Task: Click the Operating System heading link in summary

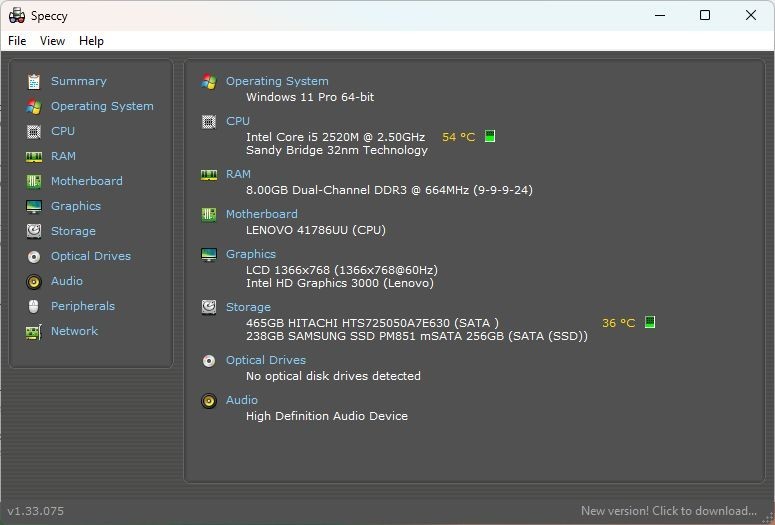Action: (x=277, y=81)
